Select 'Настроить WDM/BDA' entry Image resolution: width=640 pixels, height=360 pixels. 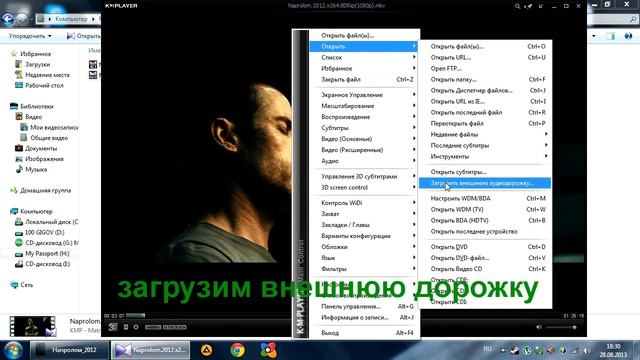pyautogui.click(x=485, y=198)
